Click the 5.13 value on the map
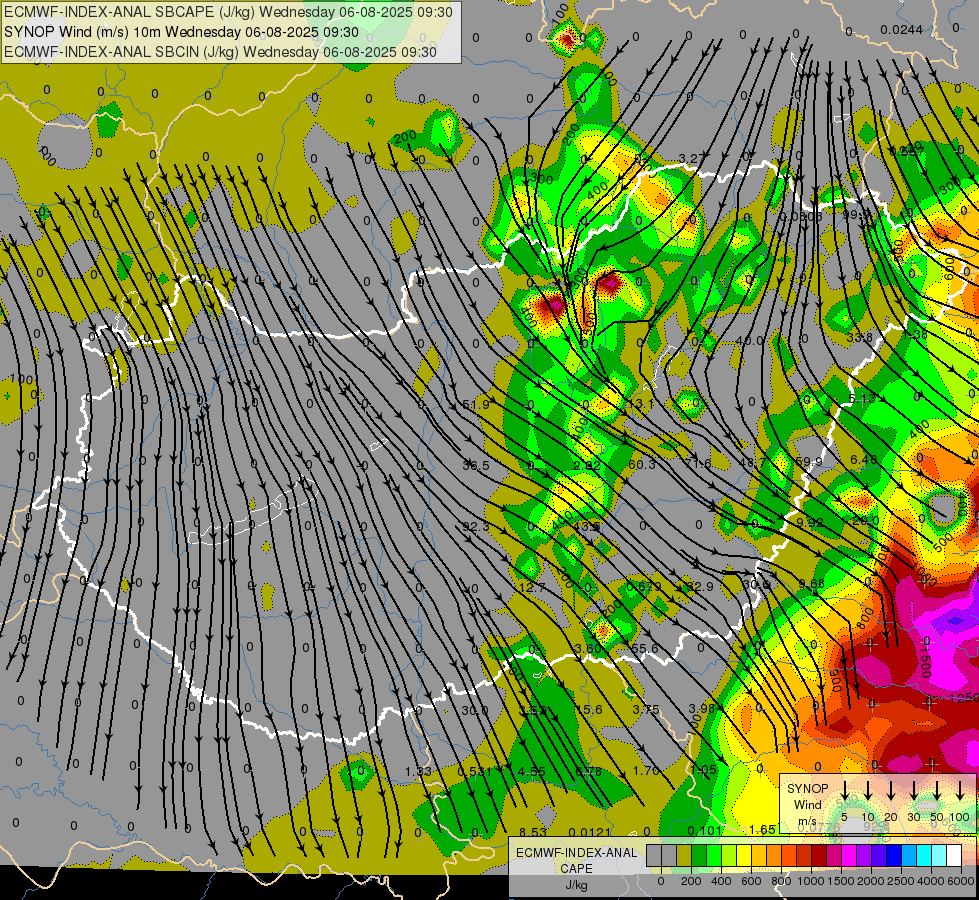 pyautogui.click(x=863, y=398)
